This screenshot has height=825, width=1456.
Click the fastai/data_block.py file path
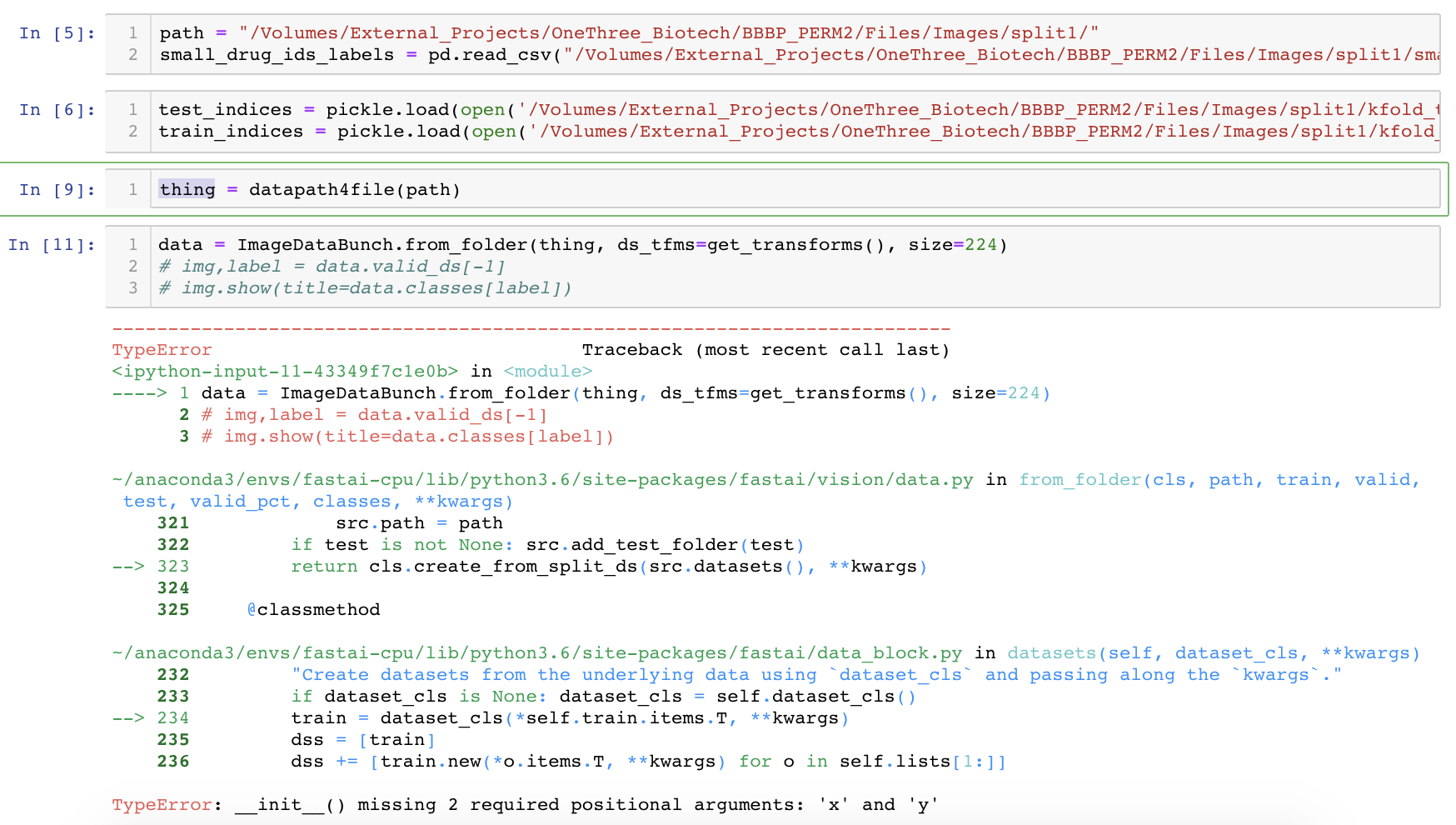point(537,653)
